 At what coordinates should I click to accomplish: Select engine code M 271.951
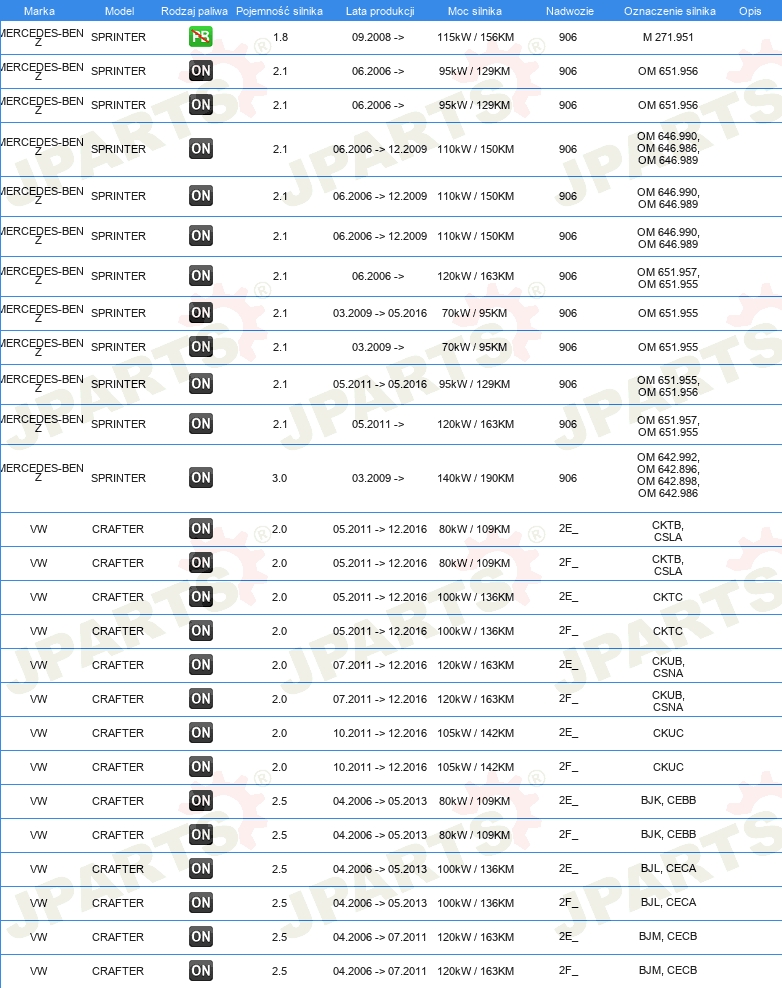[668, 37]
